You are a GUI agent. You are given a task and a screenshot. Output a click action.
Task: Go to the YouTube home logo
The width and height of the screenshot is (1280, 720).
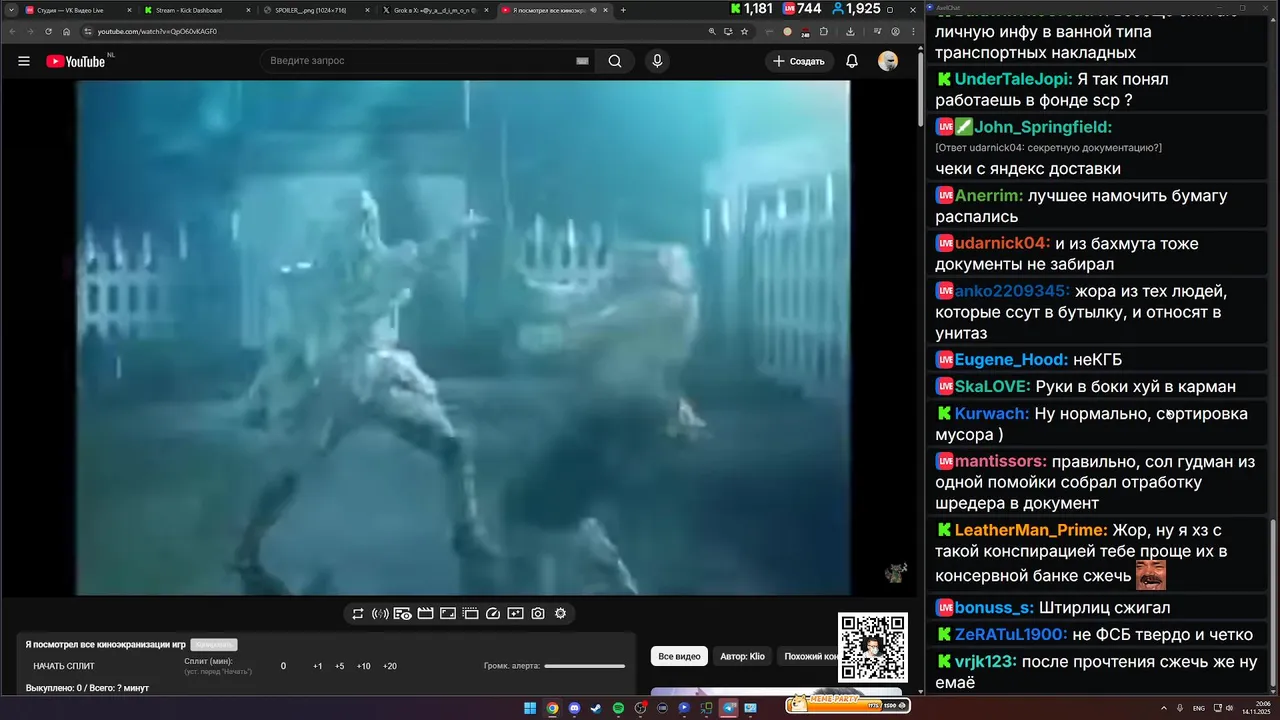coord(75,61)
